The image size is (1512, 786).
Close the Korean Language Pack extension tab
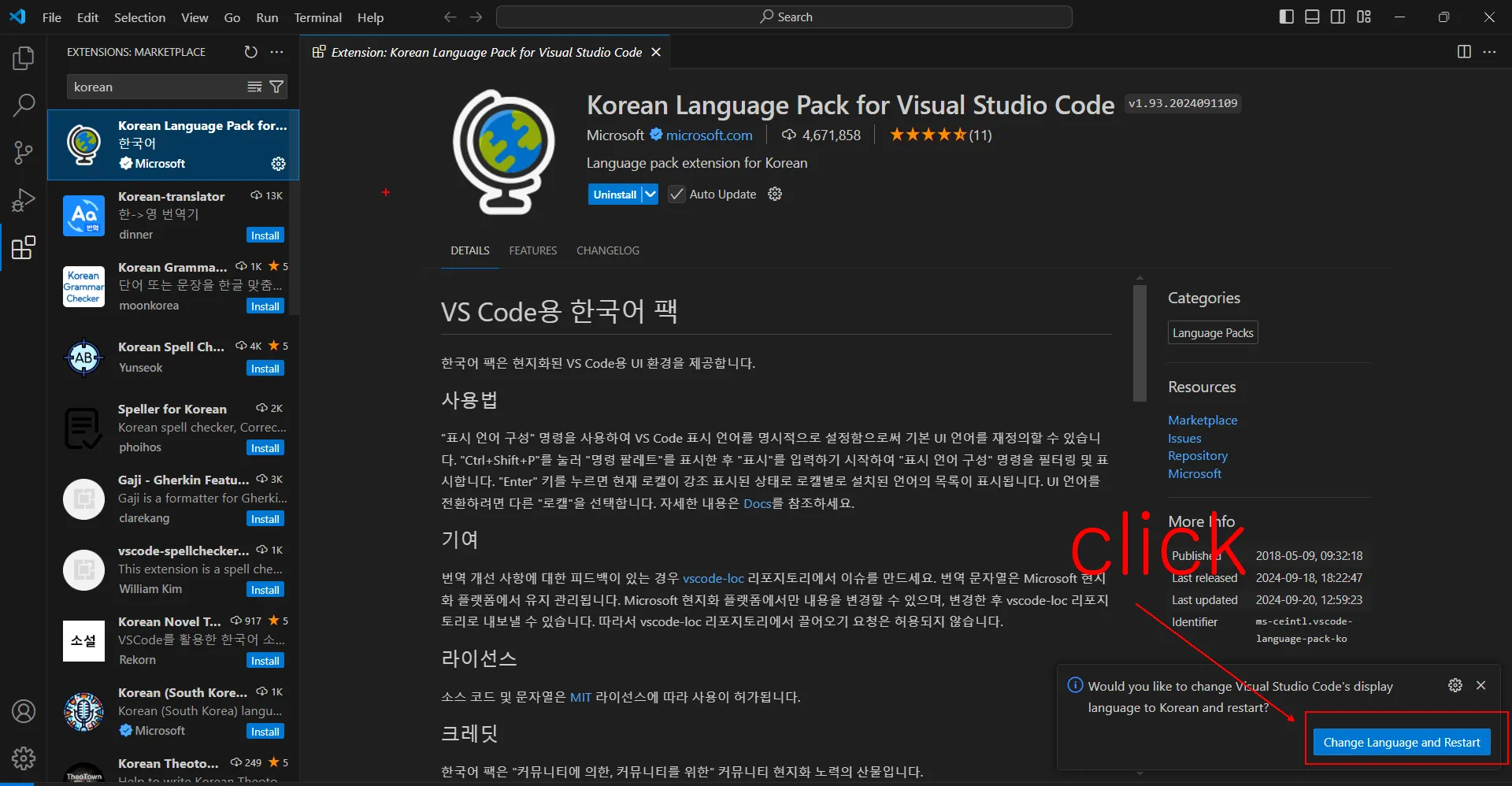pos(656,52)
